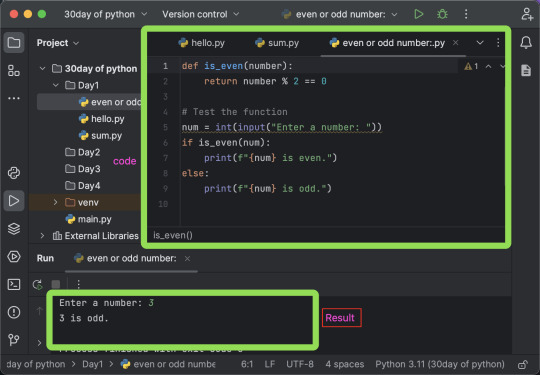Viewport: 540px width, 375px height.
Task: Open the '30day of python' project dropdown
Action: click(x=106, y=14)
